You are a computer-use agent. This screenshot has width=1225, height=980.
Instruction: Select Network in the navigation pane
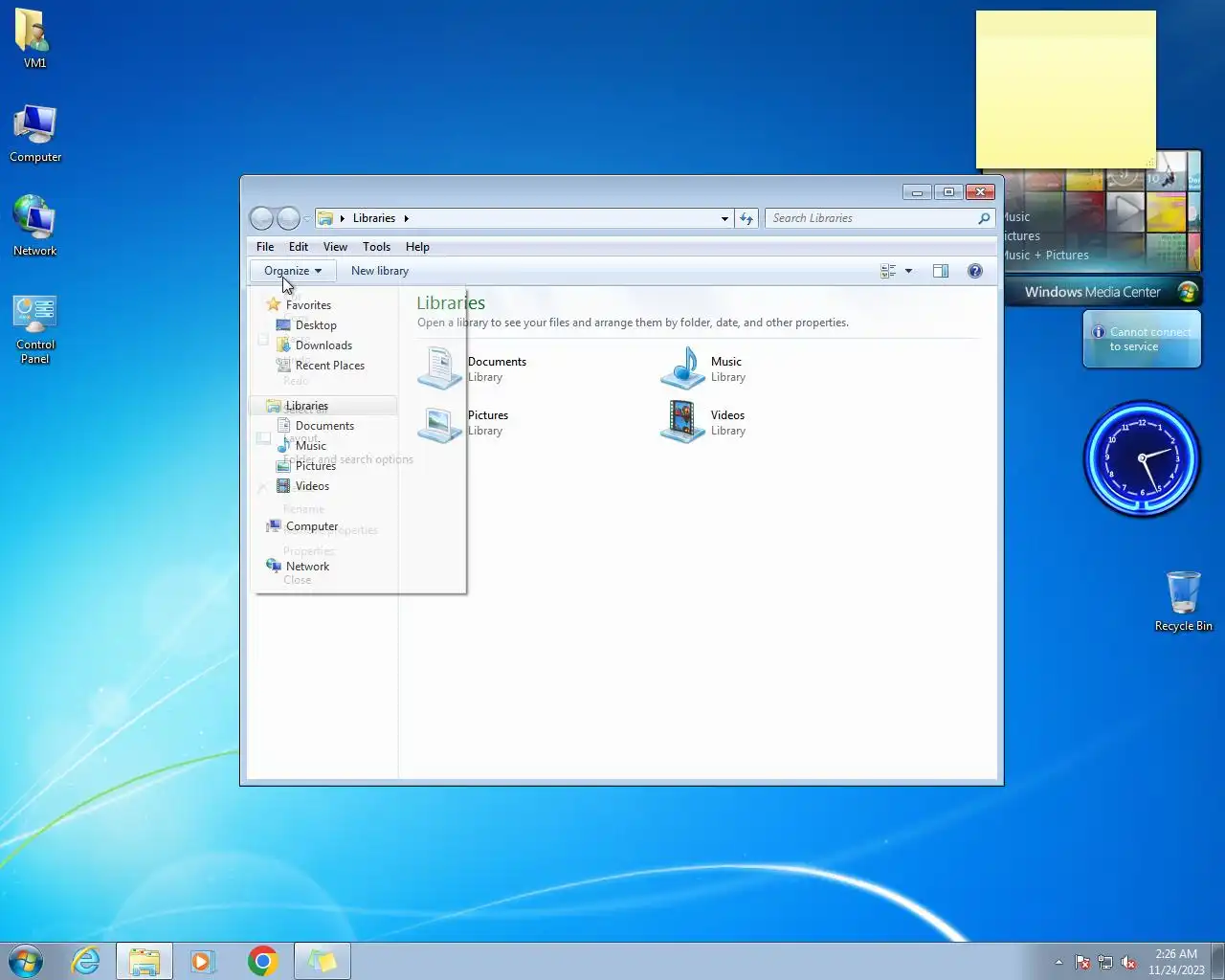pyautogui.click(x=307, y=567)
